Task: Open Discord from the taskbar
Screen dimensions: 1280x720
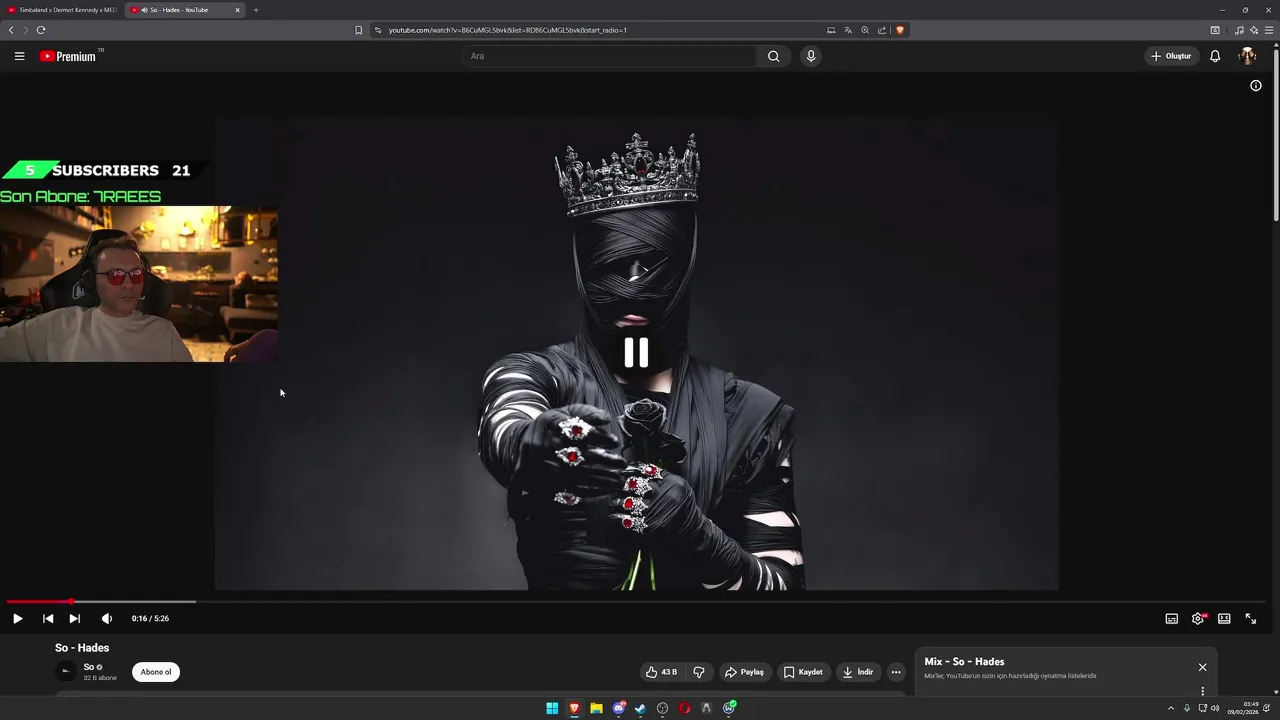Action: (619, 708)
